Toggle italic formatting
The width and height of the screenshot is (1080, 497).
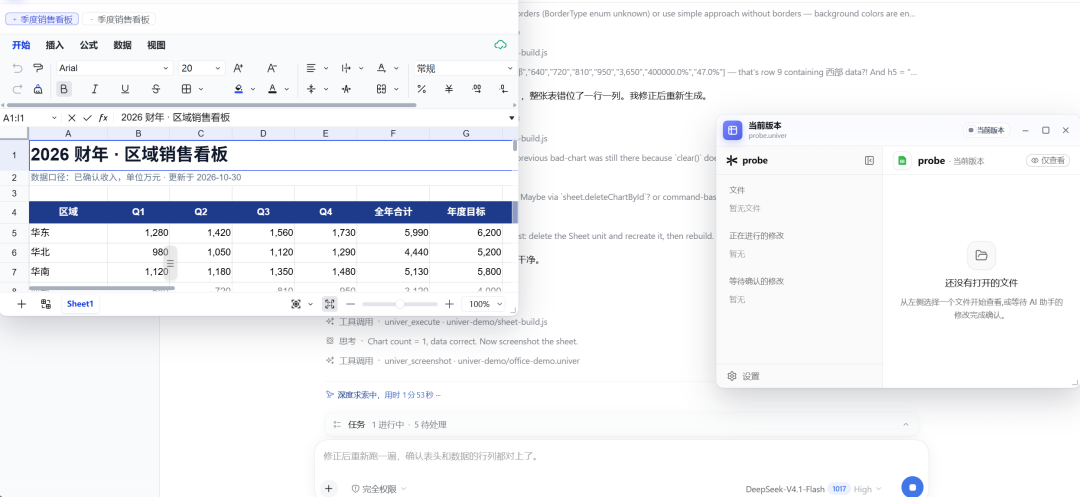(94, 89)
